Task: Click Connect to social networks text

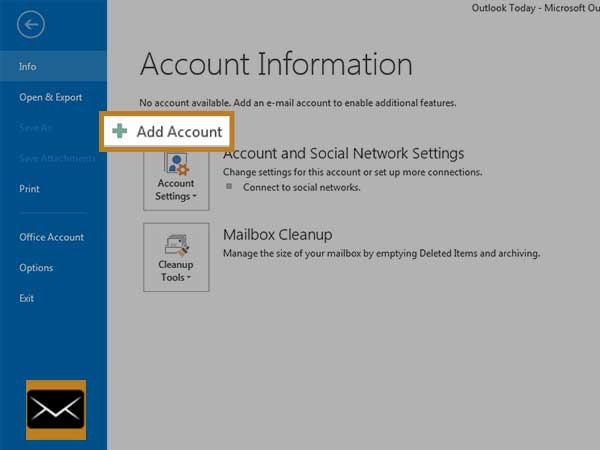Action: tap(302, 187)
